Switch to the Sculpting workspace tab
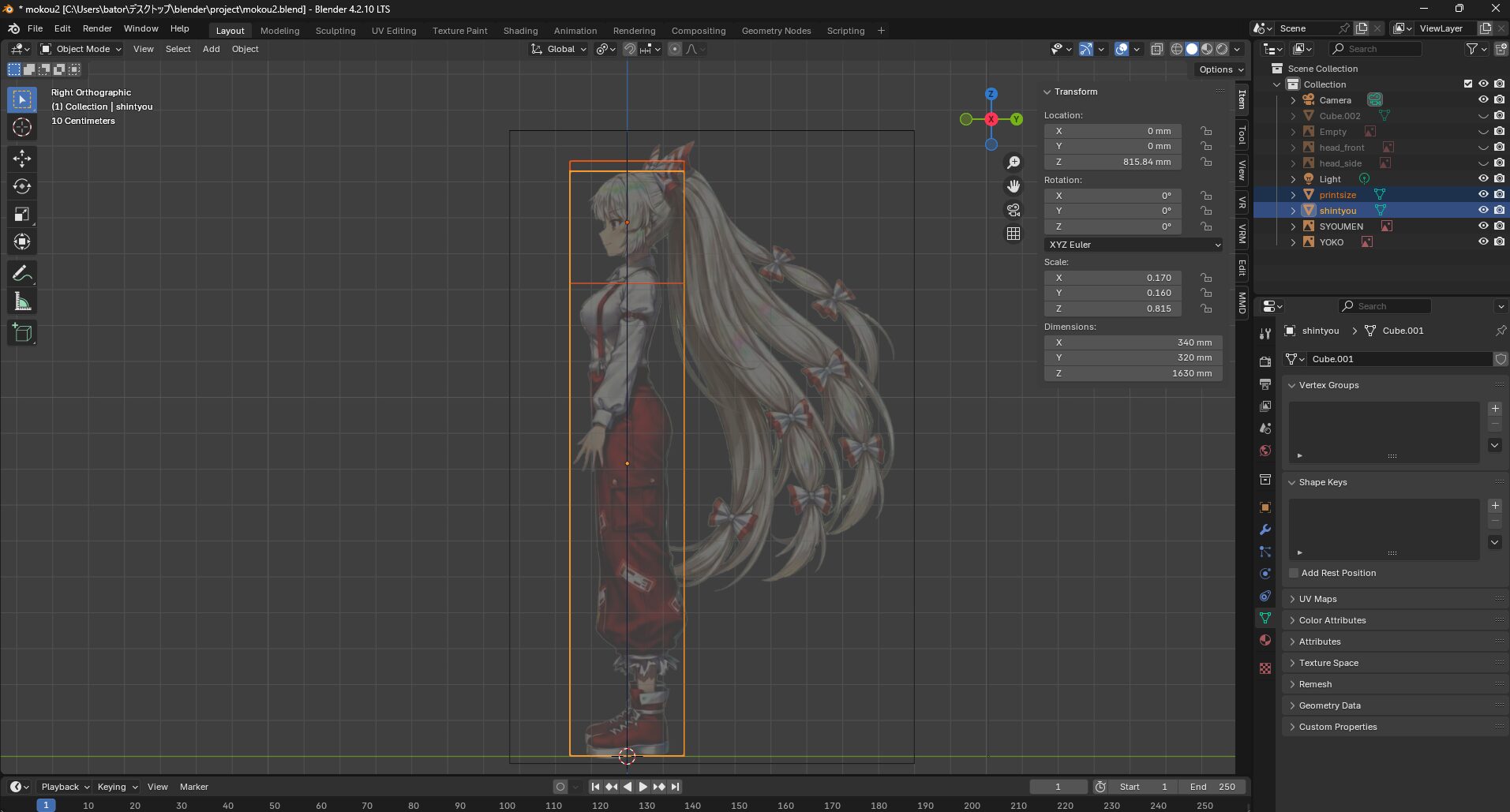Image resolution: width=1510 pixels, height=812 pixels. (335, 31)
